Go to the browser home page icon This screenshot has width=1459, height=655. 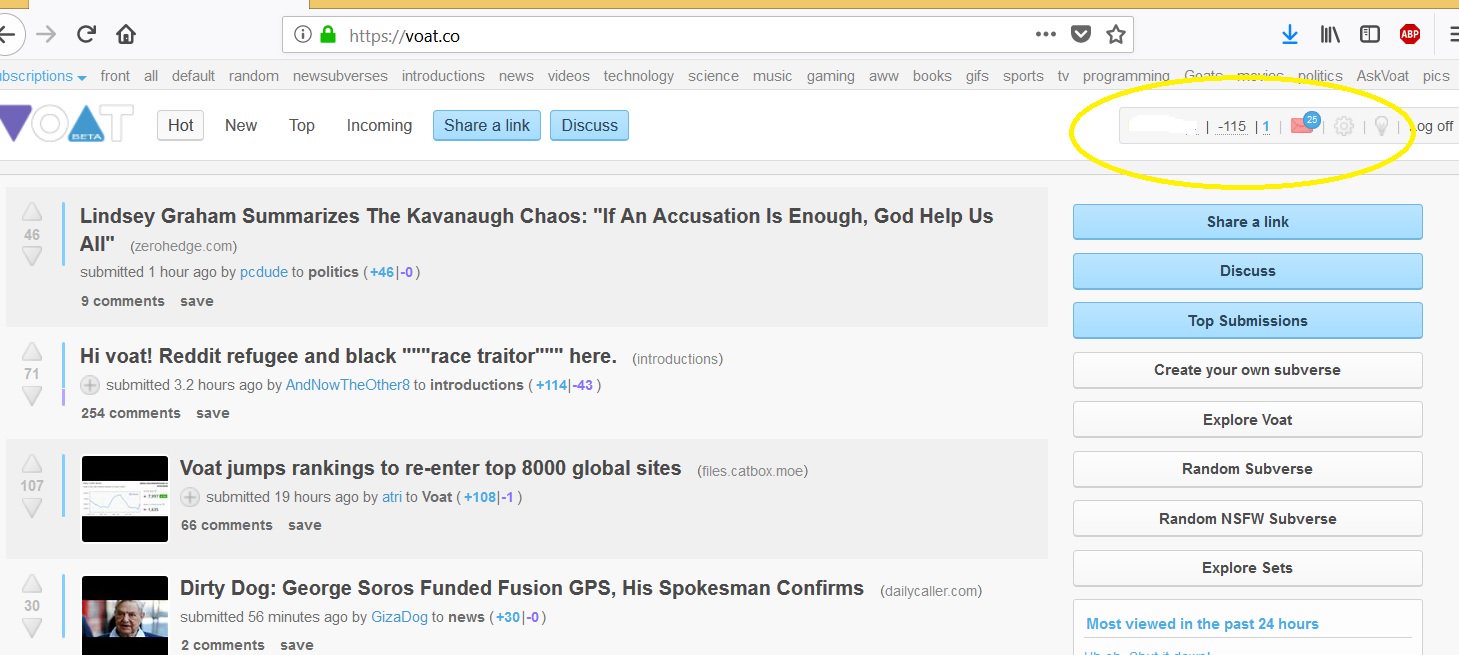click(126, 34)
